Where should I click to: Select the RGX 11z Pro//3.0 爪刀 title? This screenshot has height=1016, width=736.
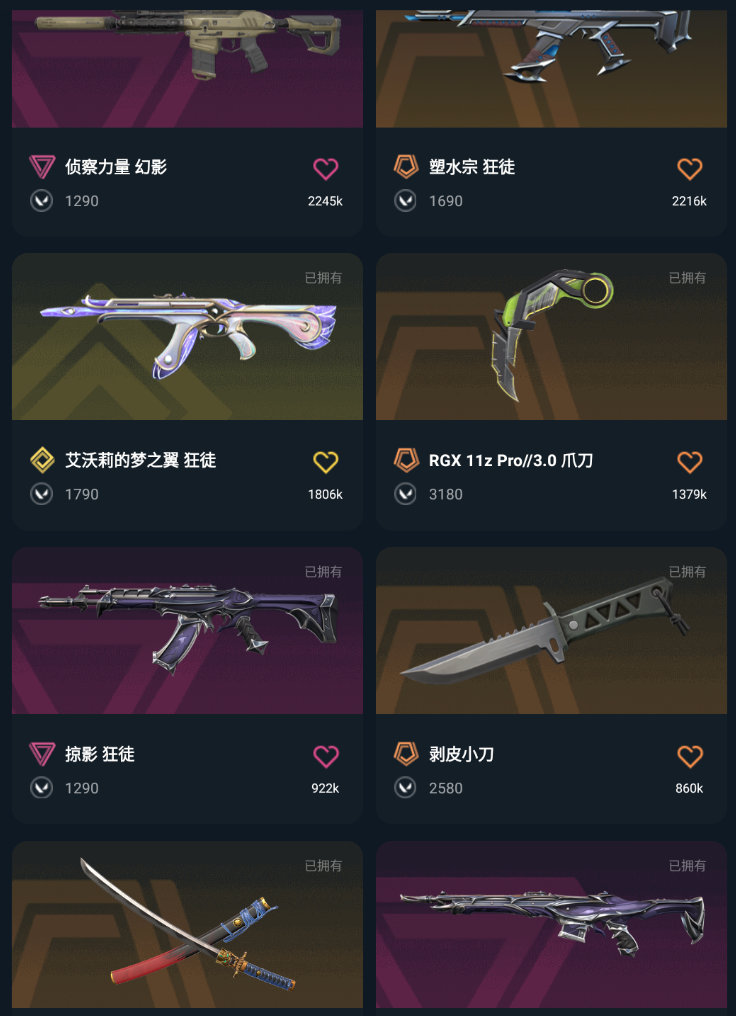coord(511,461)
